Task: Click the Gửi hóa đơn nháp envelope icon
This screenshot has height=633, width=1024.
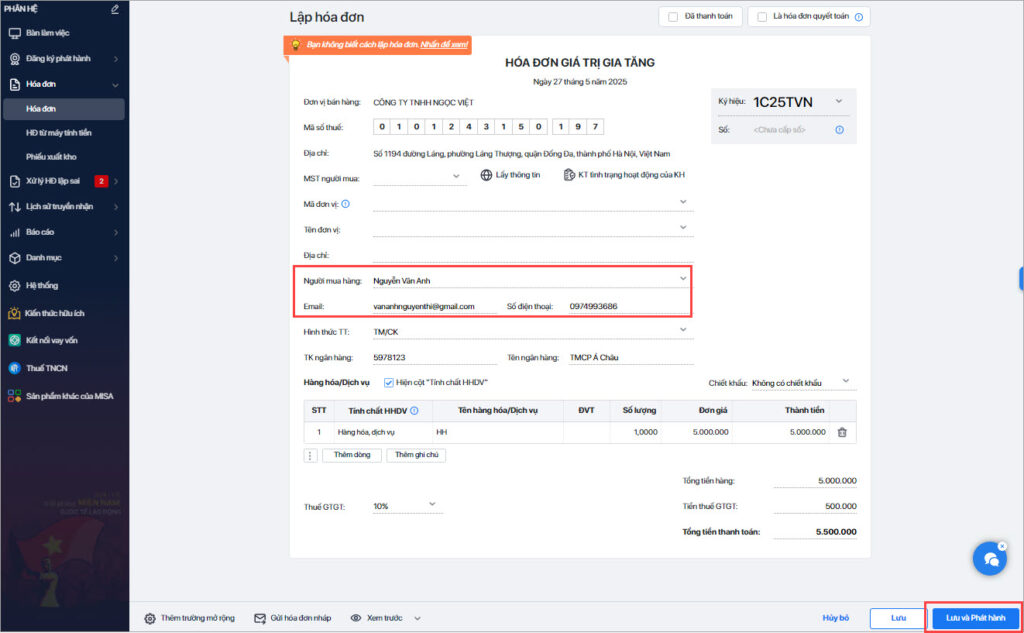Action: [259, 618]
